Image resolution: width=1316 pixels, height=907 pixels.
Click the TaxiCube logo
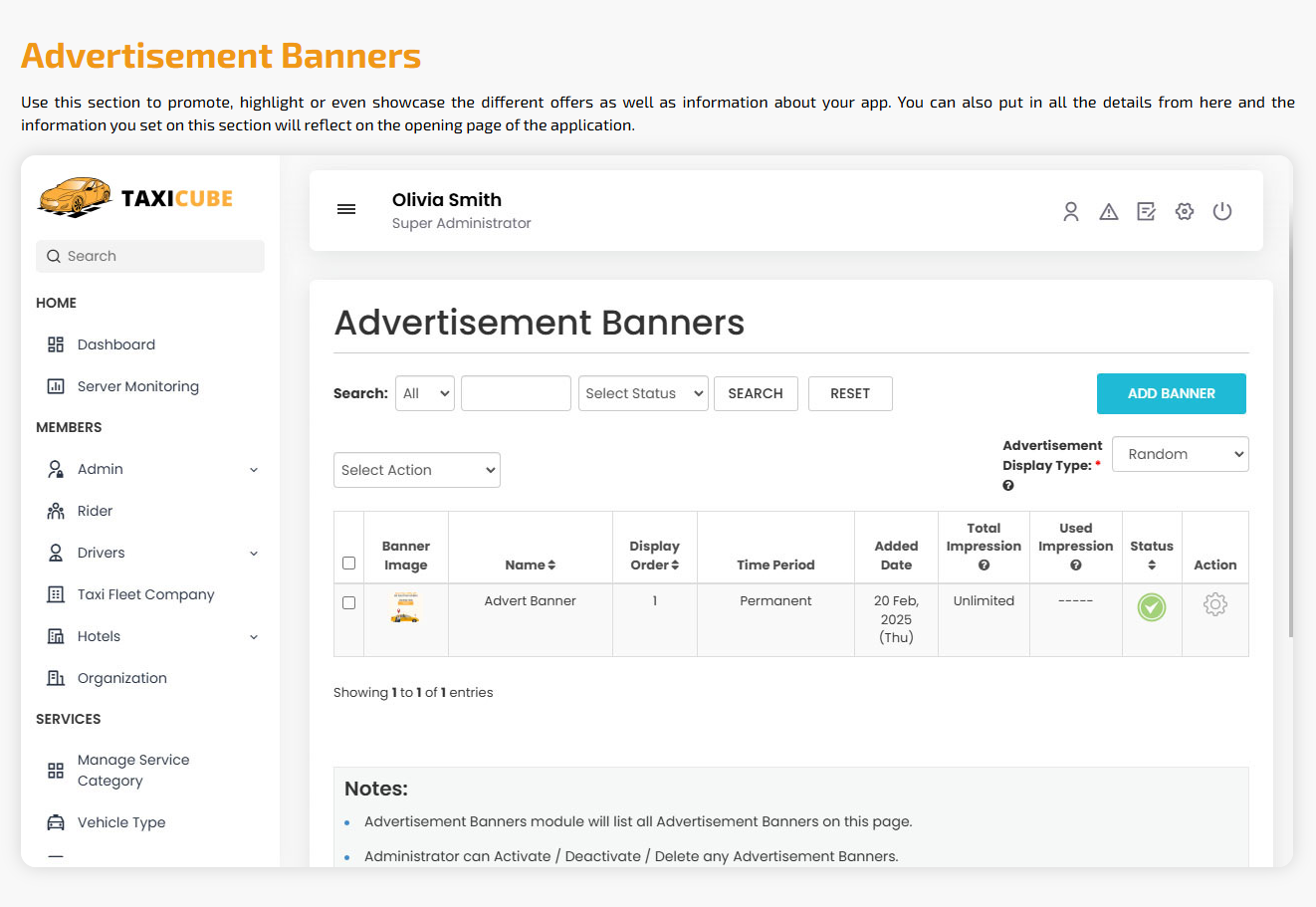point(135,197)
